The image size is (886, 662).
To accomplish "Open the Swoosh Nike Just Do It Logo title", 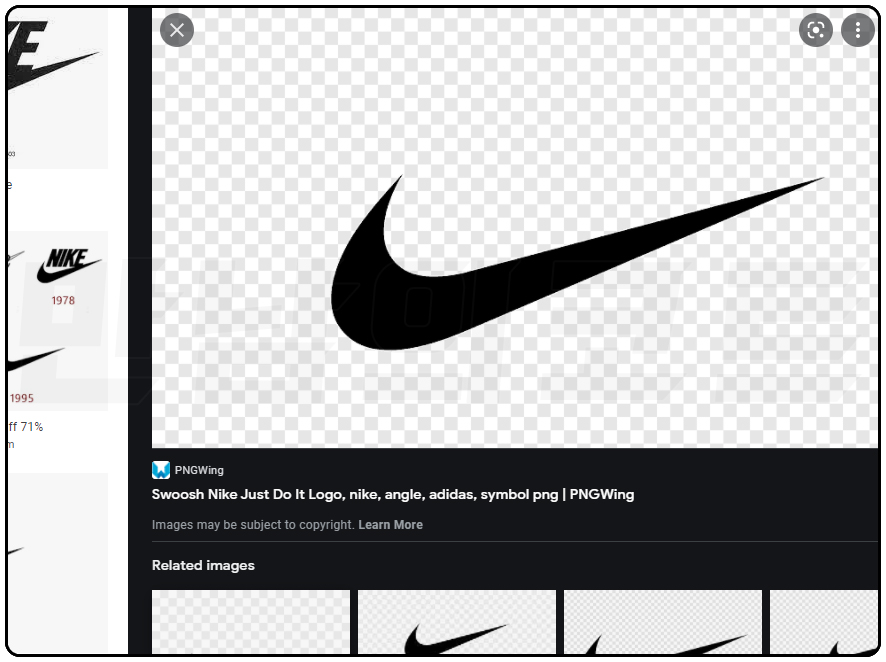I will (393, 494).
